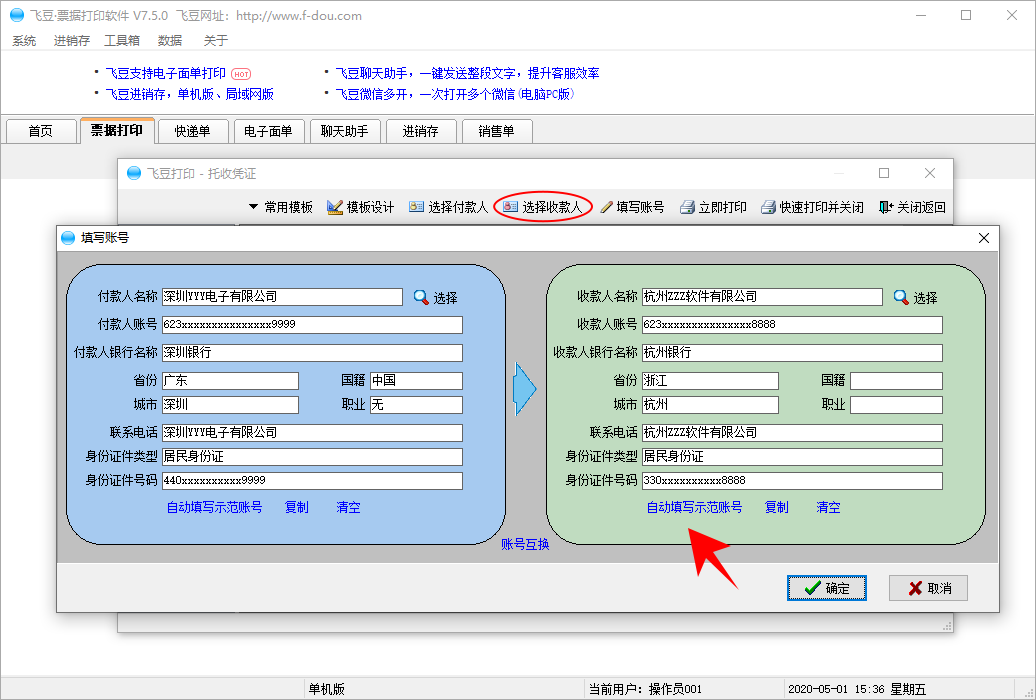Image resolution: width=1036 pixels, height=700 pixels.
Task: Click the payee name search icon
Action: coord(901,297)
